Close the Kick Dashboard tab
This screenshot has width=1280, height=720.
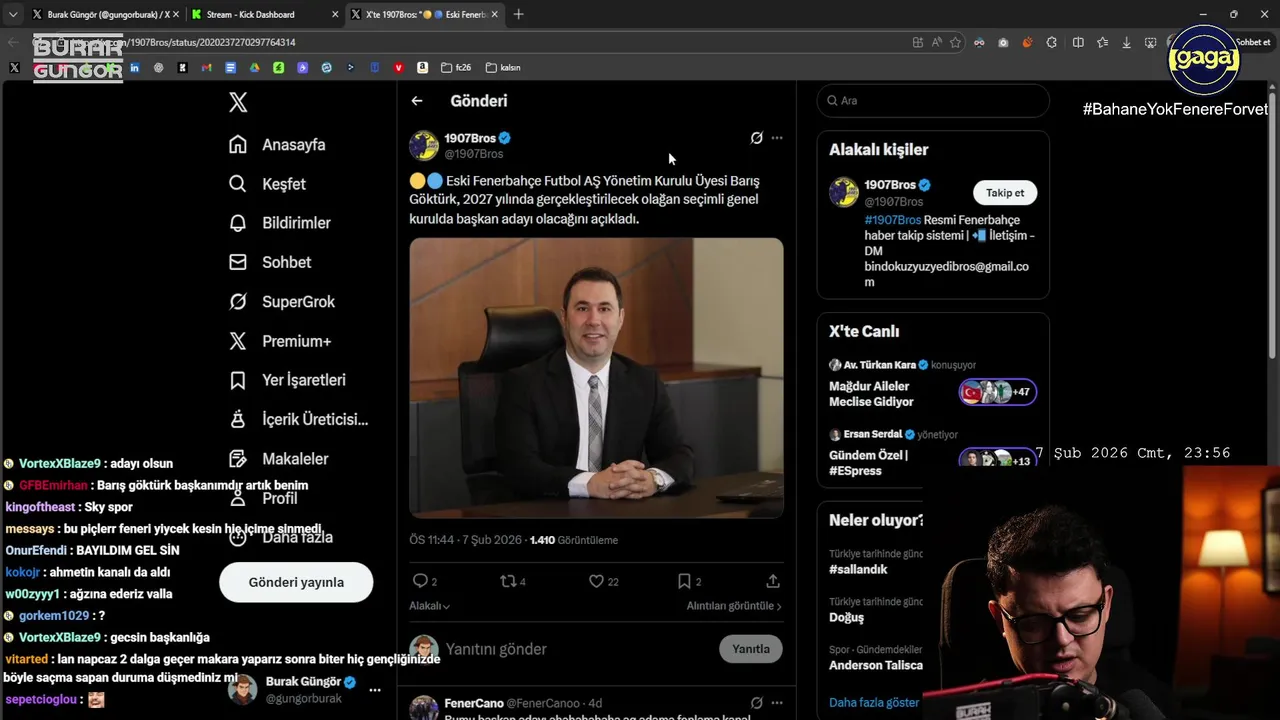334,15
